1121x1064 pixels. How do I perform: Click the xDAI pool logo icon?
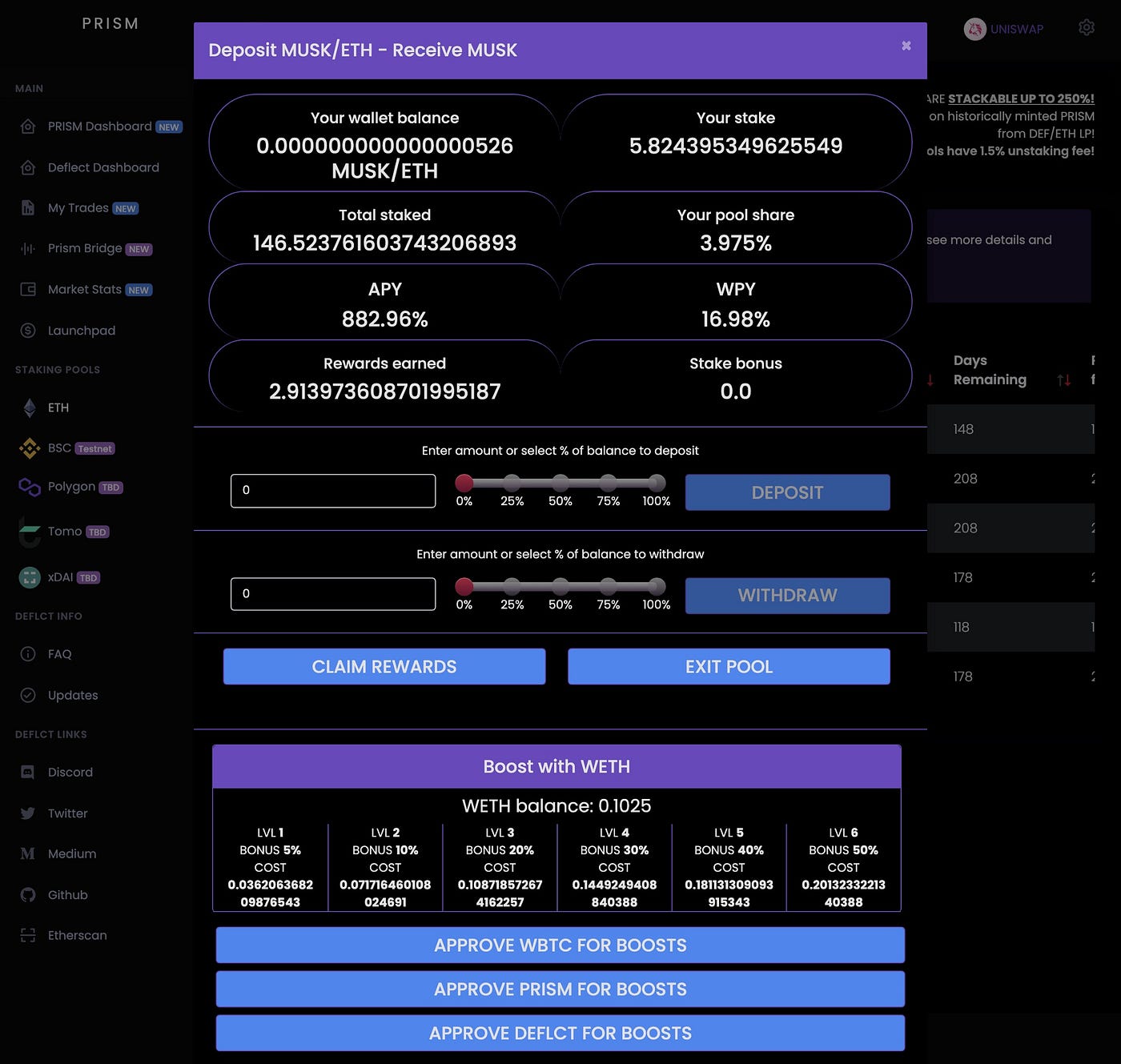click(30, 577)
